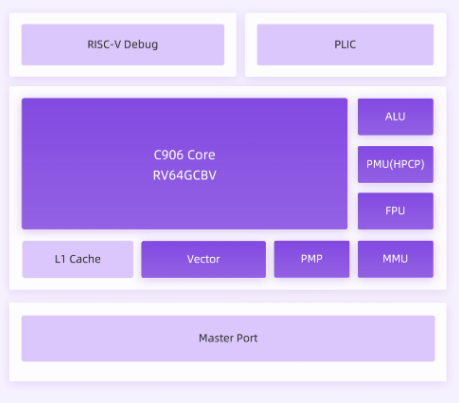
Task: Select the PLIC block
Action: tap(345, 45)
